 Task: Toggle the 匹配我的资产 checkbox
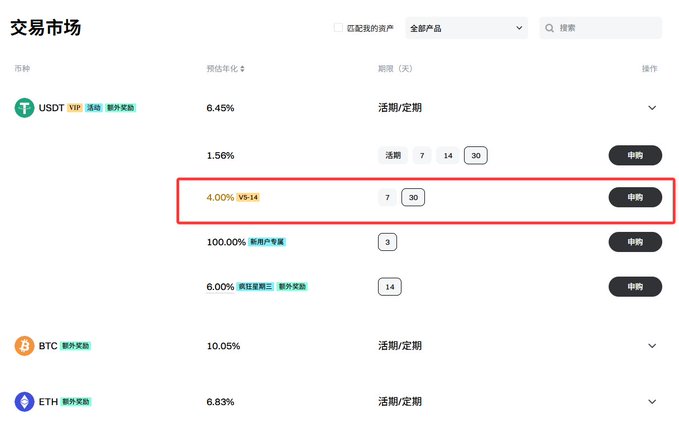338,28
